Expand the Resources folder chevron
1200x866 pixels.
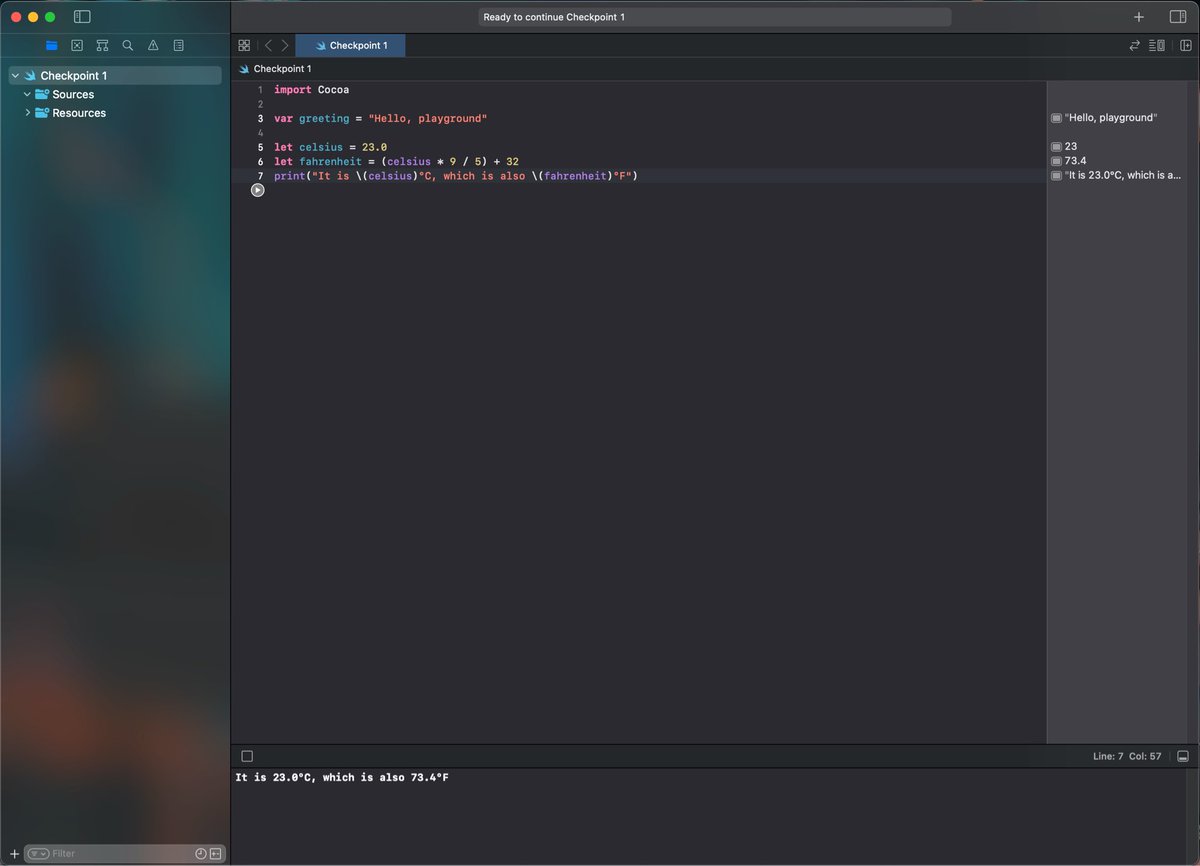(x=27, y=113)
